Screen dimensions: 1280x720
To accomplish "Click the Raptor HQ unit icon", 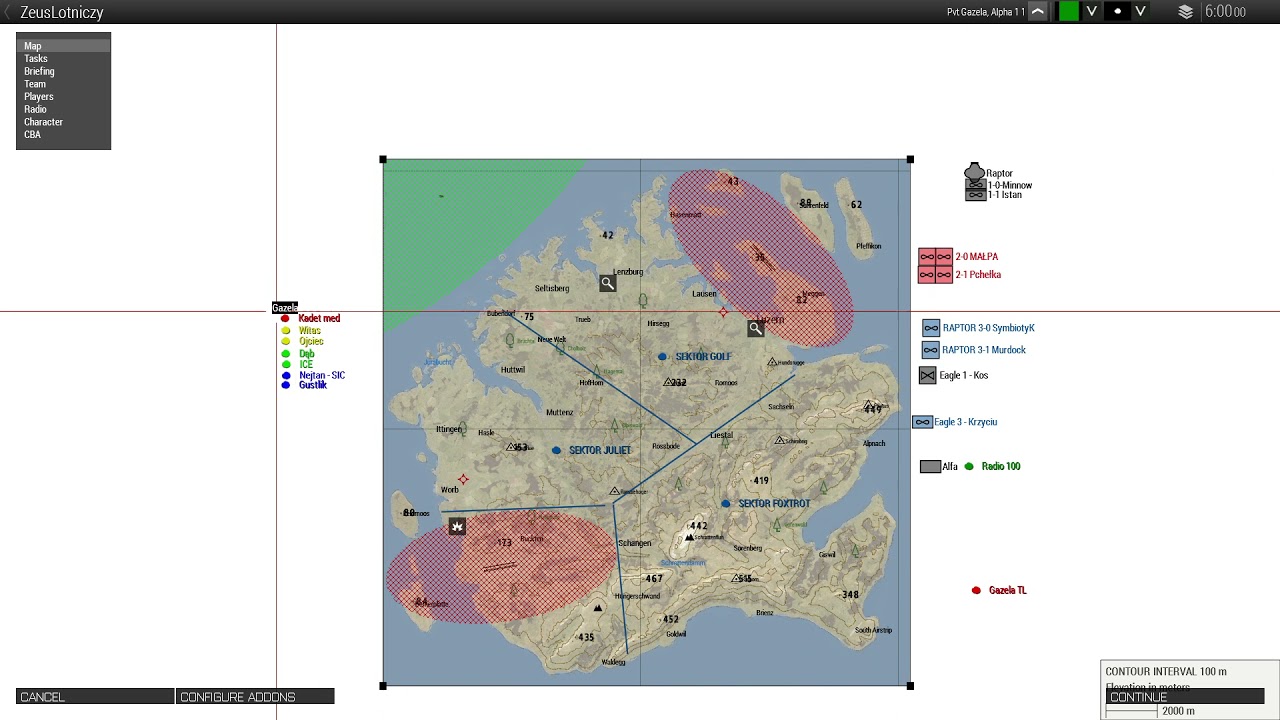I will [x=974, y=172].
